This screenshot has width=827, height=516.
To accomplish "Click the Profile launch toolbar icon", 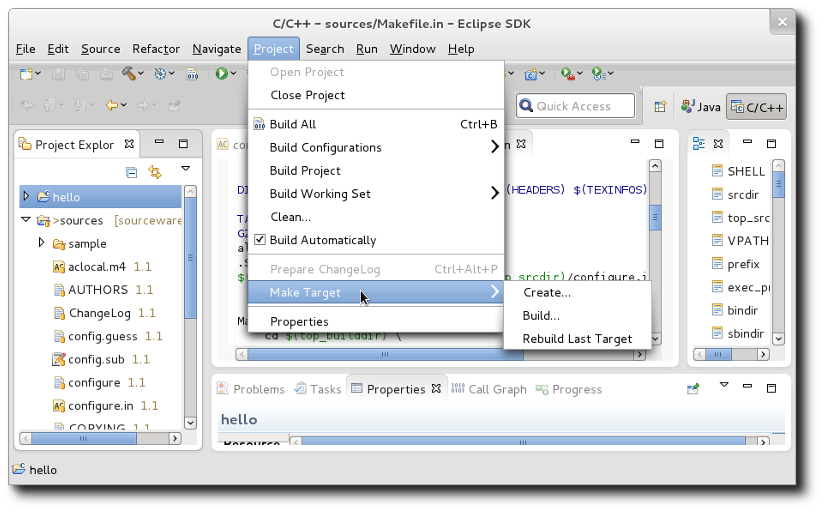I will point(599,74).
